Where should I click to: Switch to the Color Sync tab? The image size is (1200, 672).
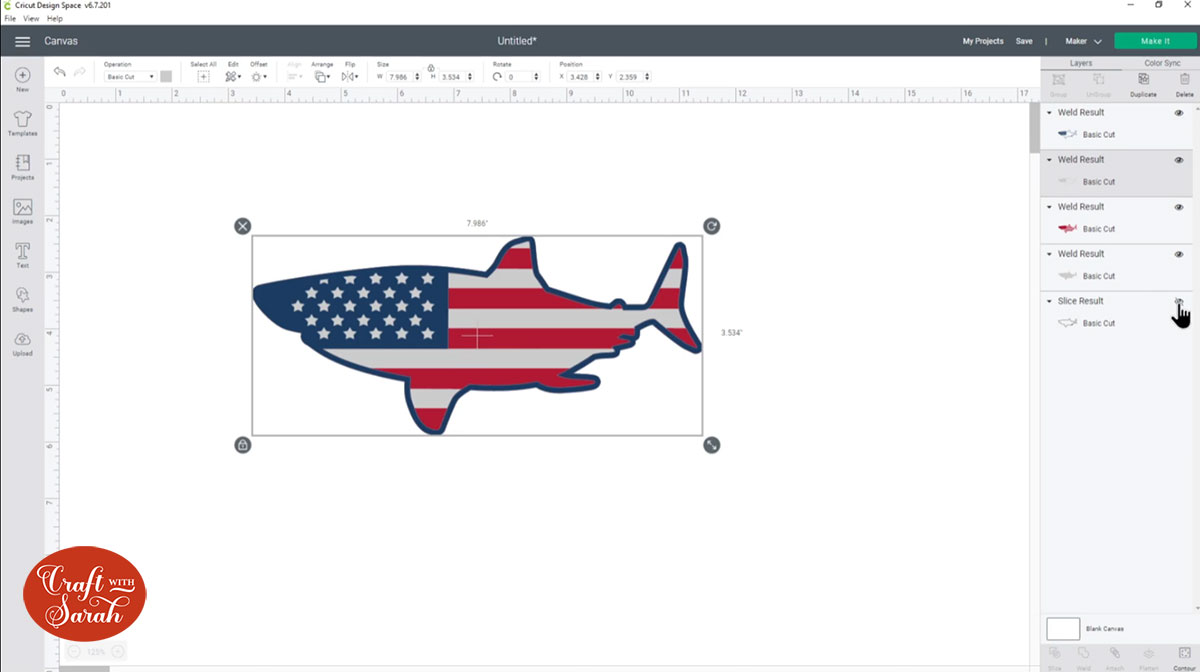[x=1162, y=63]
